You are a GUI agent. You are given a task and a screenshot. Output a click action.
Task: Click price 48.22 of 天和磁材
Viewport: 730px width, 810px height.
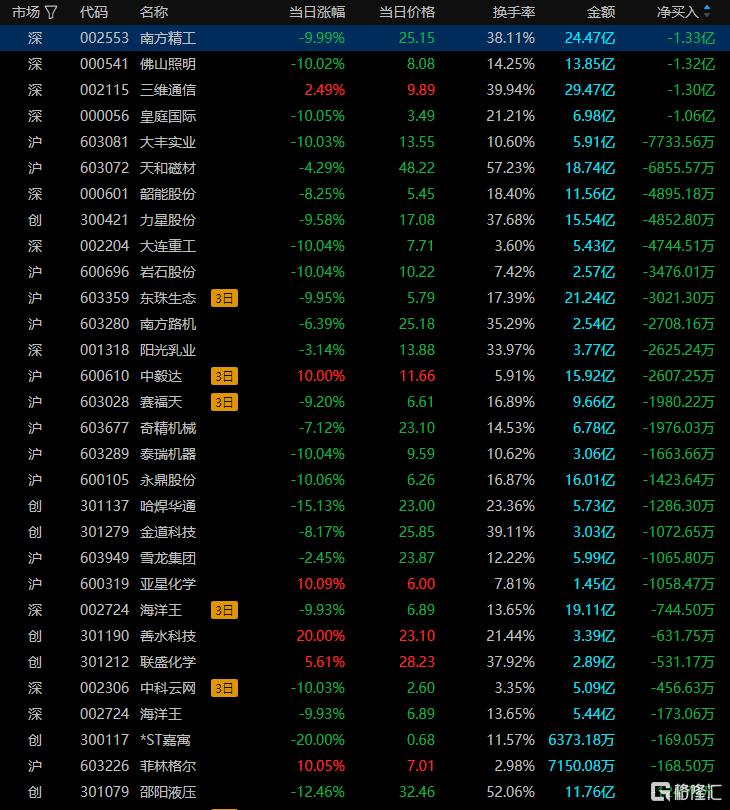click(x=417, y=168)
